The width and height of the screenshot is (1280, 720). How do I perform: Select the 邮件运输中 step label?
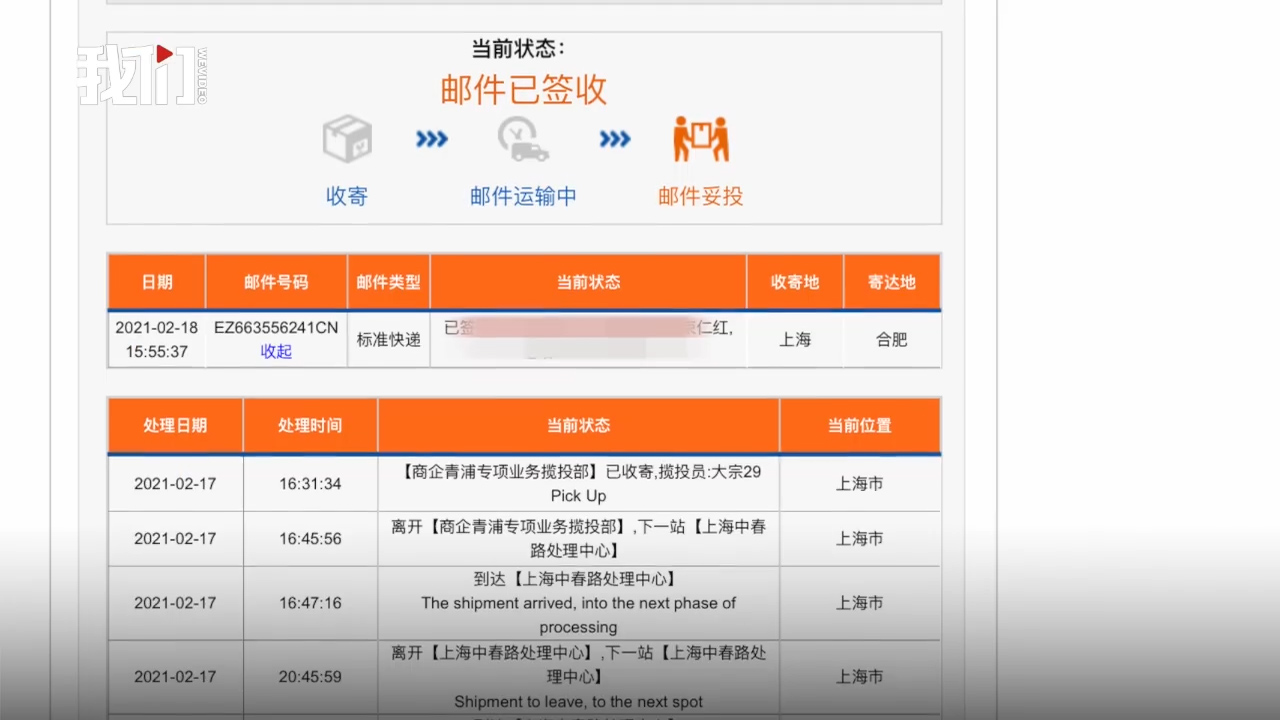tap(523, 196)
